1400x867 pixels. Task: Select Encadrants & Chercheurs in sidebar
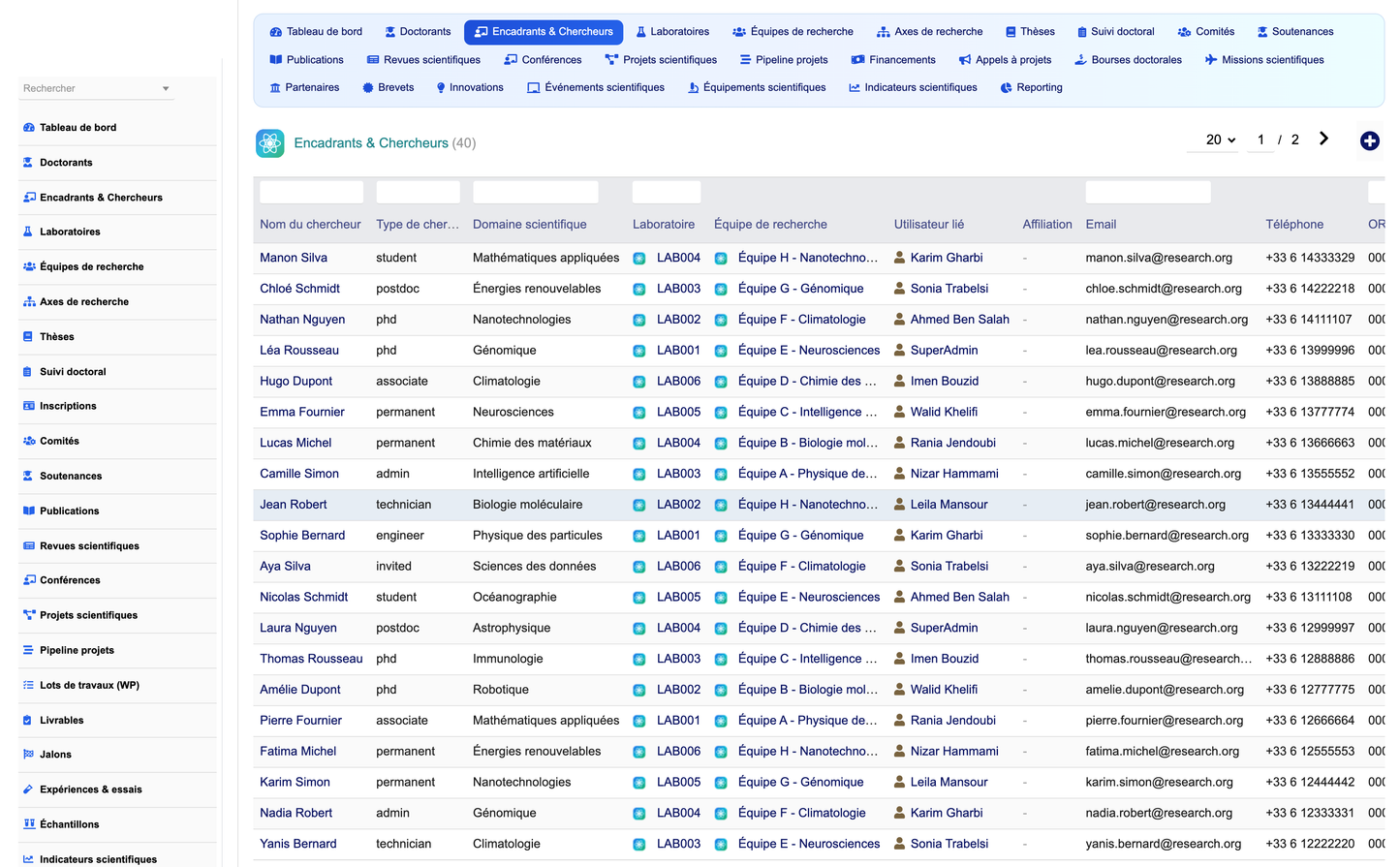(101, 198)
